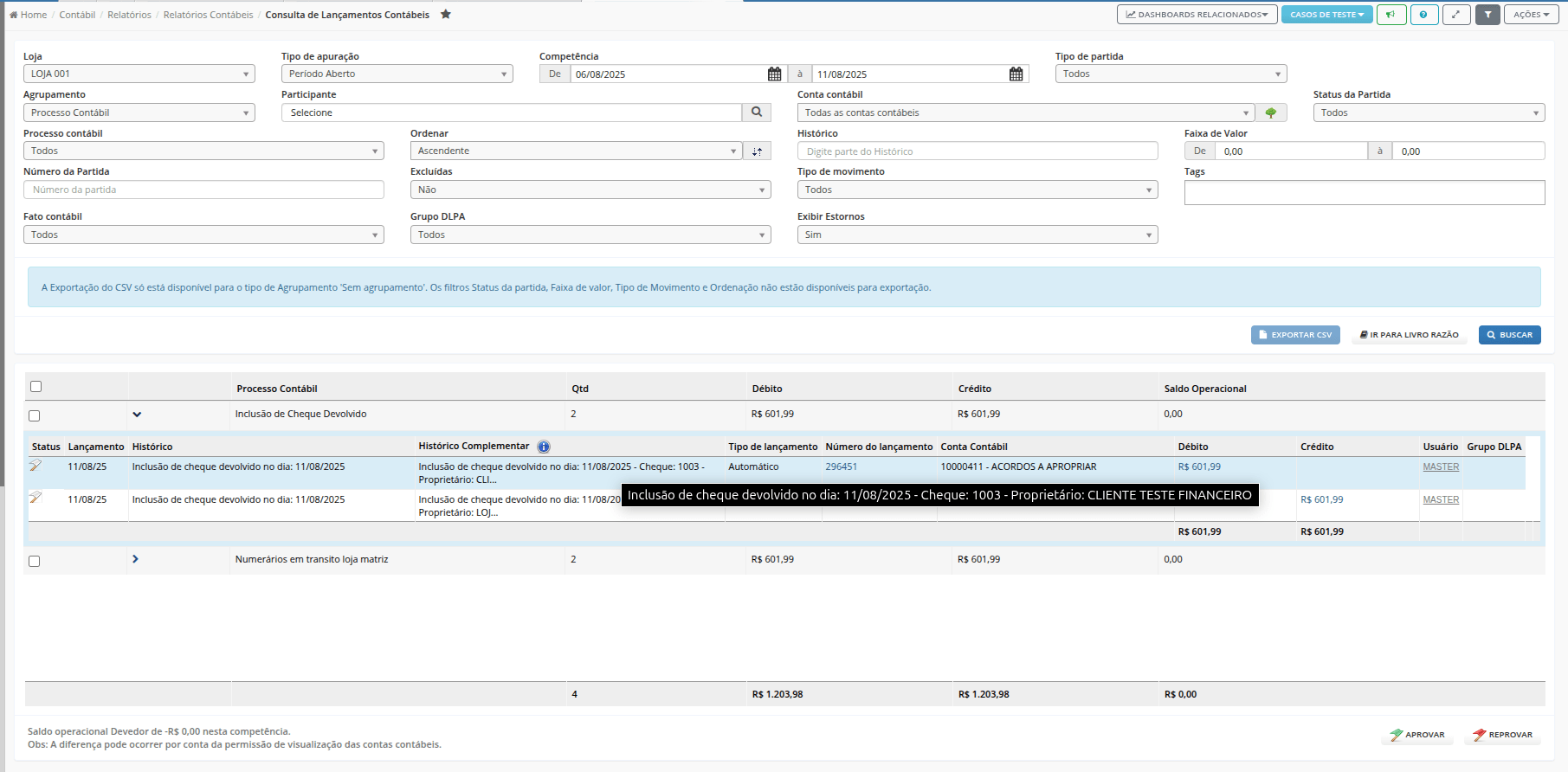Click the total debit cell R$ 1.203,98
Screen dimensions: 1568x772
(x=778, y=694)
